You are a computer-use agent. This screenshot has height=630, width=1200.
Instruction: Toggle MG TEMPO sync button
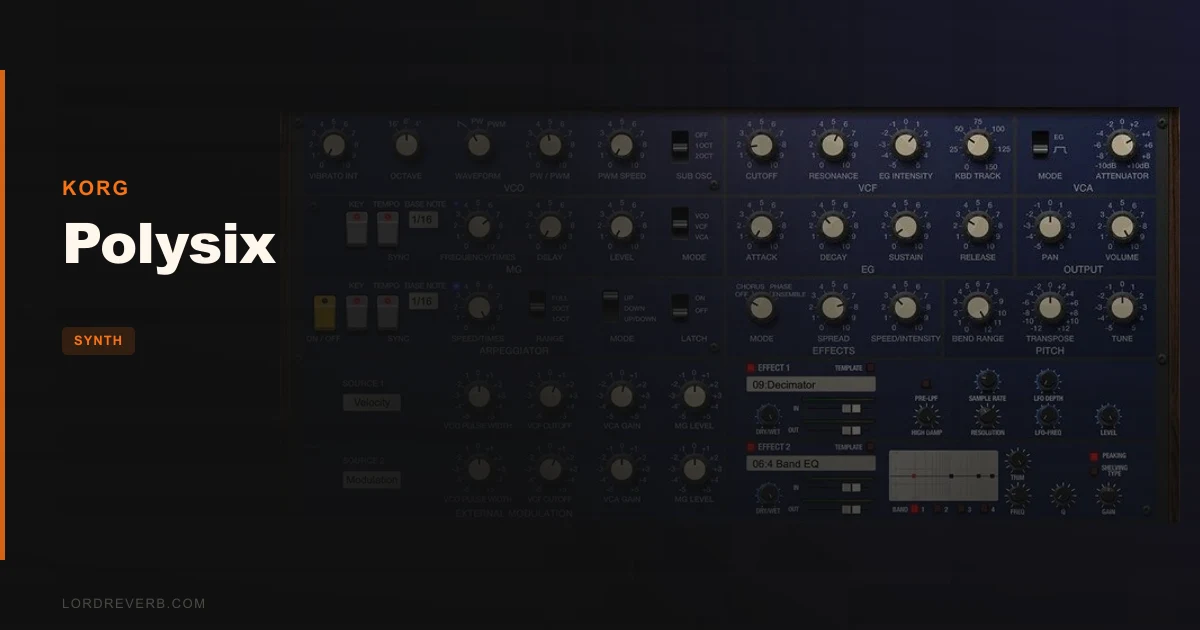pyautogui.click(x=388, y=230)
